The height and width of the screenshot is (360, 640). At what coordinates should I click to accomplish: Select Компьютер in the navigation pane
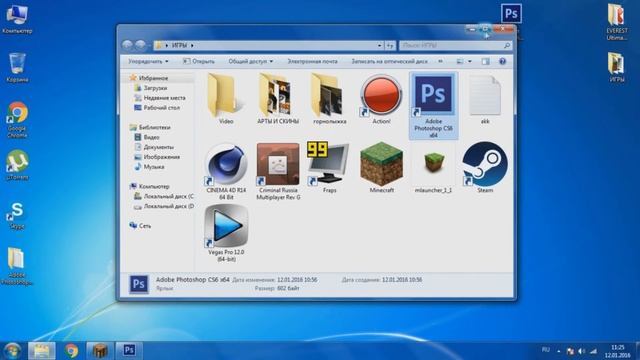click(x=154, y=186)
